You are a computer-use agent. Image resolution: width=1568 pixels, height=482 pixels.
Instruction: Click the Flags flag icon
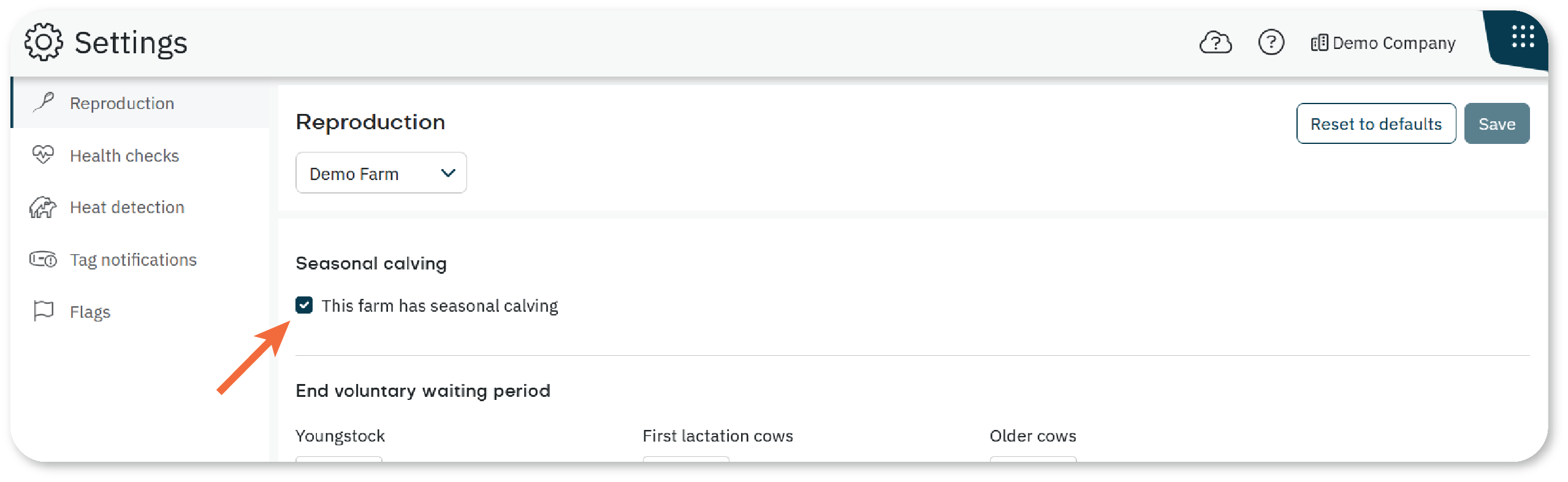click(x=44, y=311)
